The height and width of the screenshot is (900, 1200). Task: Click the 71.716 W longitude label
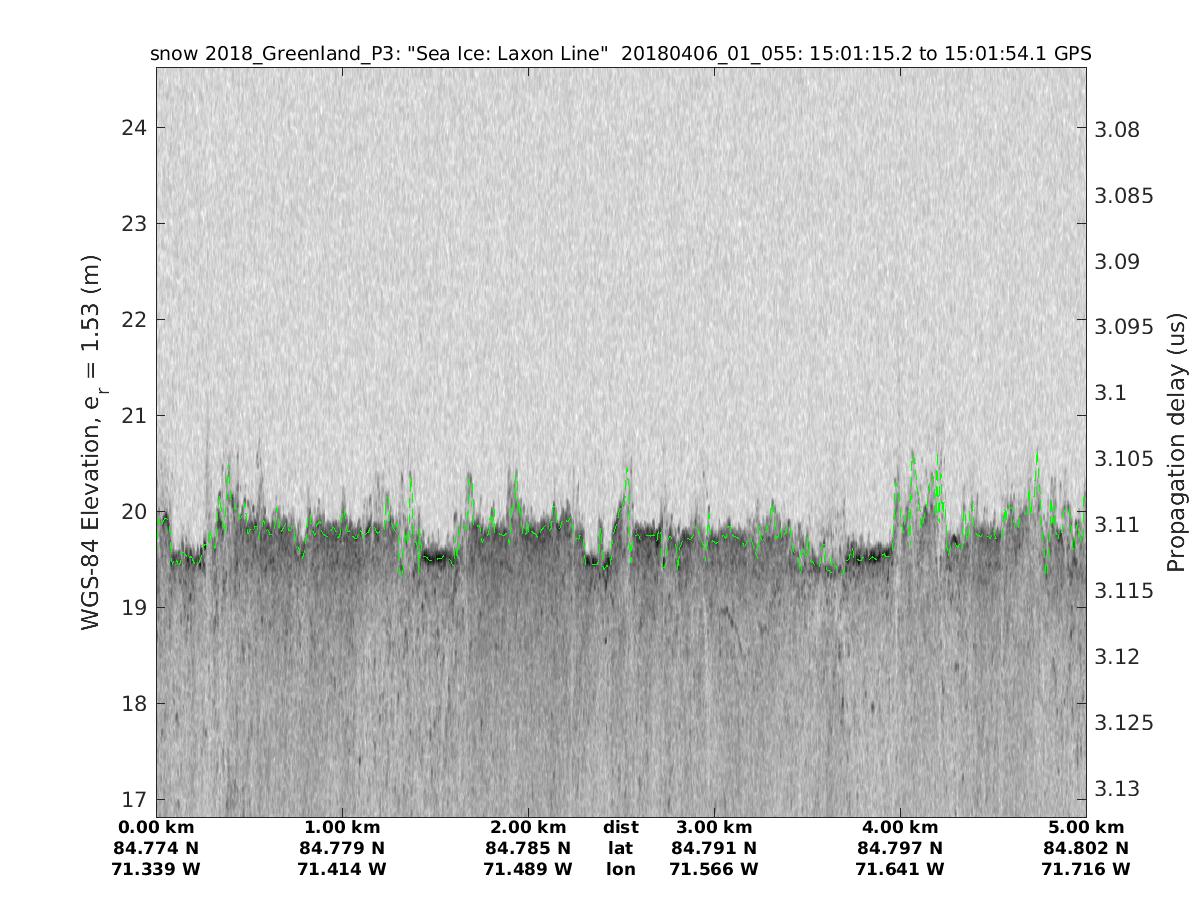(x=1086, y=869)
